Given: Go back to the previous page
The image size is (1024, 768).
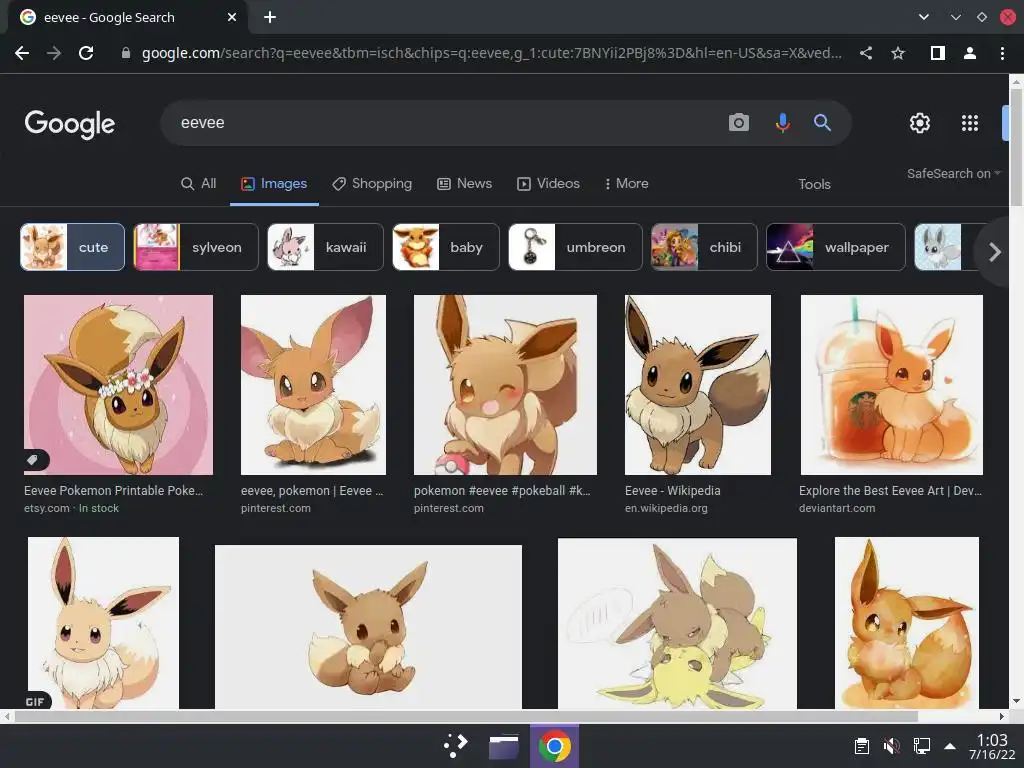Looking at the screenshot, I should 22,53.
